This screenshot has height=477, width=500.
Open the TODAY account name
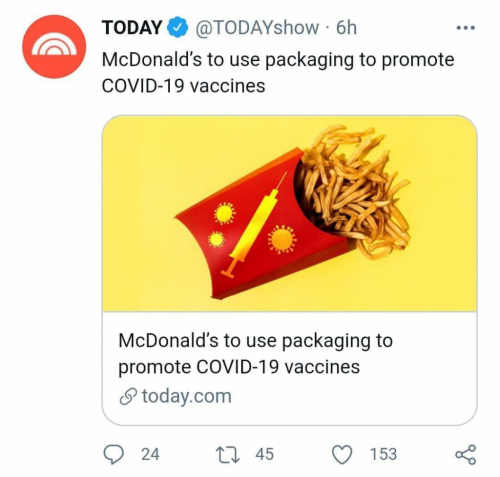pyautogui.click(x=132, y=28)
